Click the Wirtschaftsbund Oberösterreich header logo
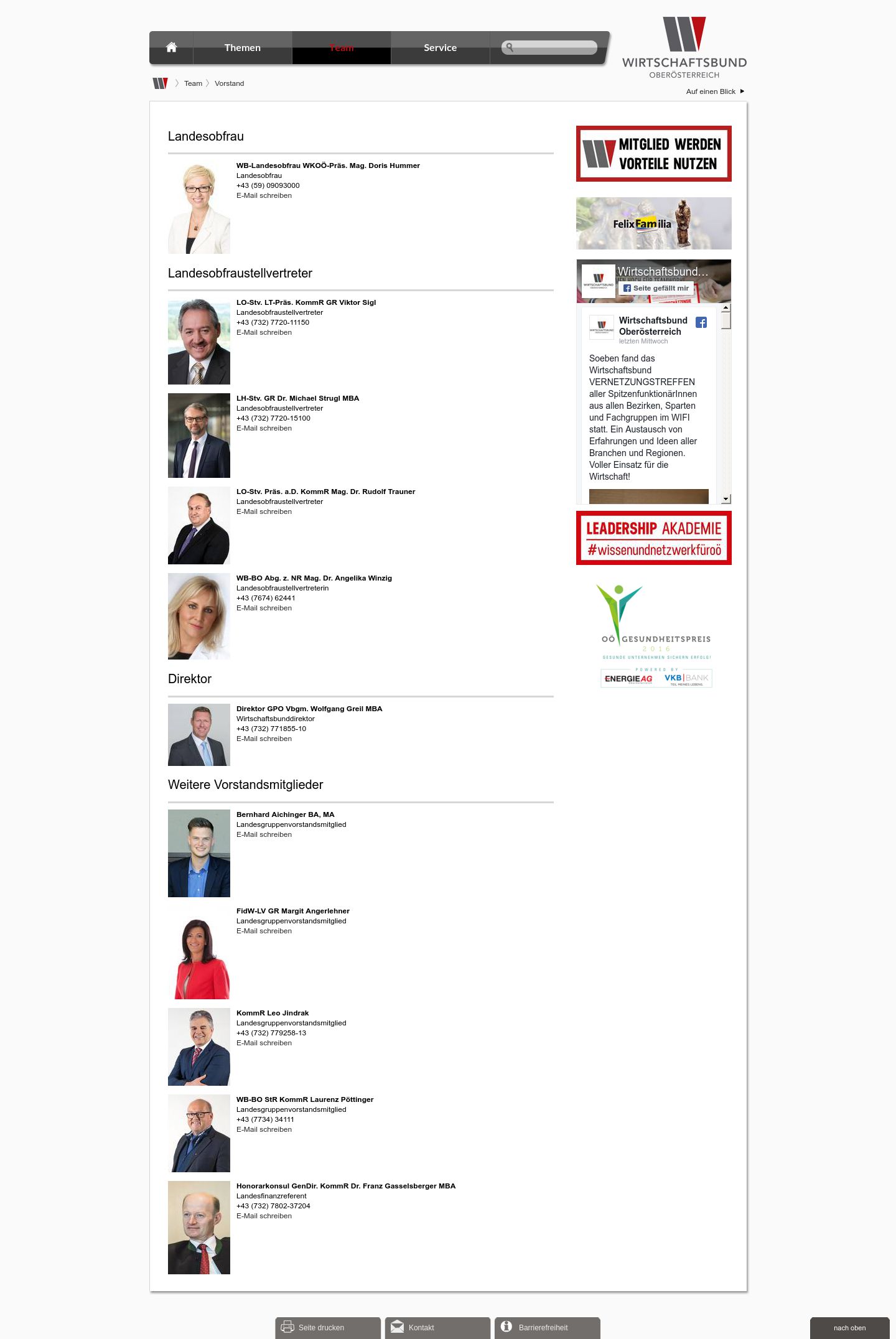This screenshot has height=1339, width=896. pos(684,47)
